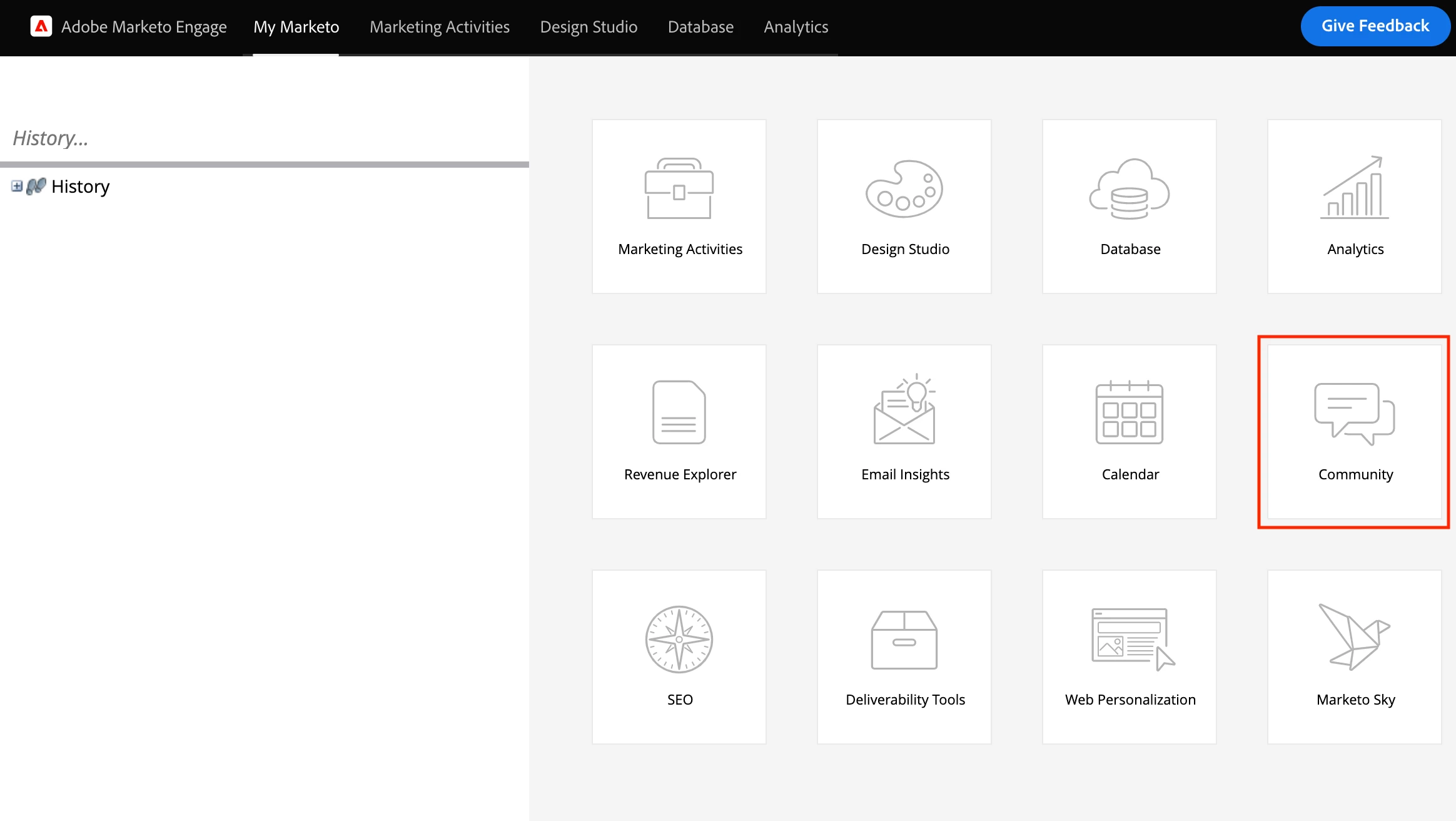Open Design Studio palette tile

click(x=904, y=206)
